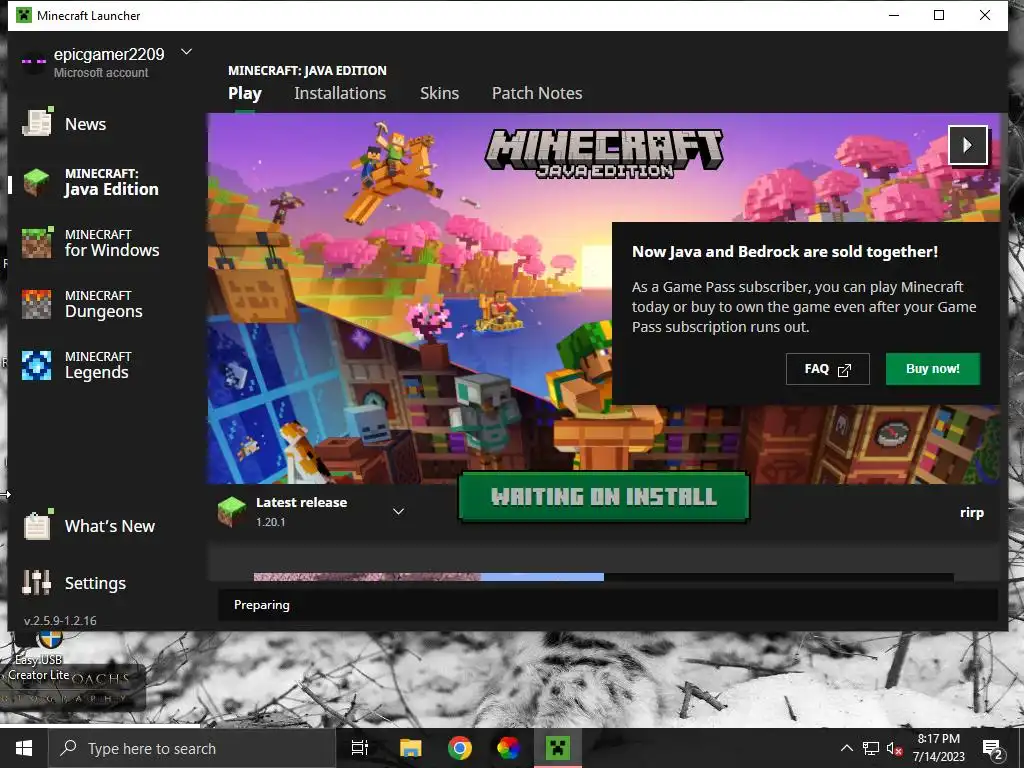Switch to the Skins tab
This screenshot has width=1024, height=768.
point(440,93)
